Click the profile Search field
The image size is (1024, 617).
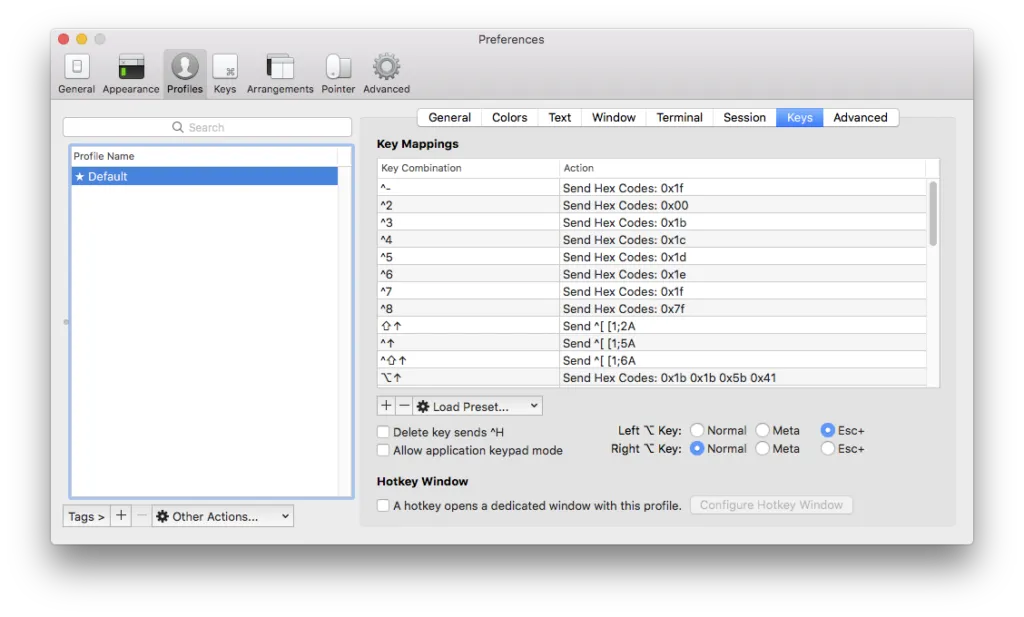point(207,127)
